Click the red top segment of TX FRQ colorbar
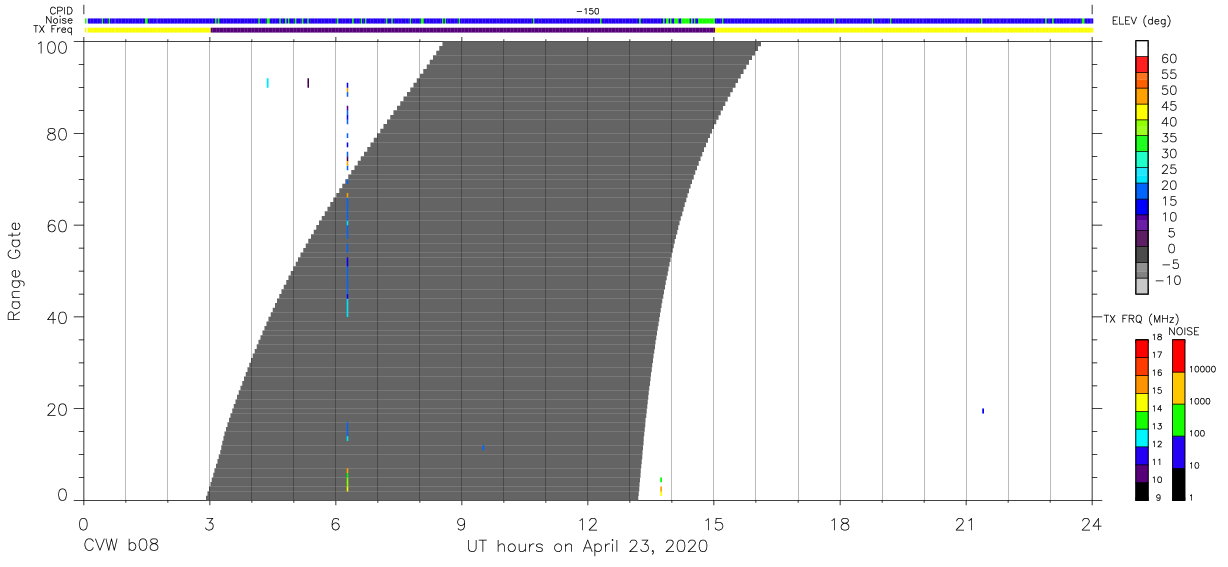The width and height of the screenshot is (1228, 567). [1142, 348]
